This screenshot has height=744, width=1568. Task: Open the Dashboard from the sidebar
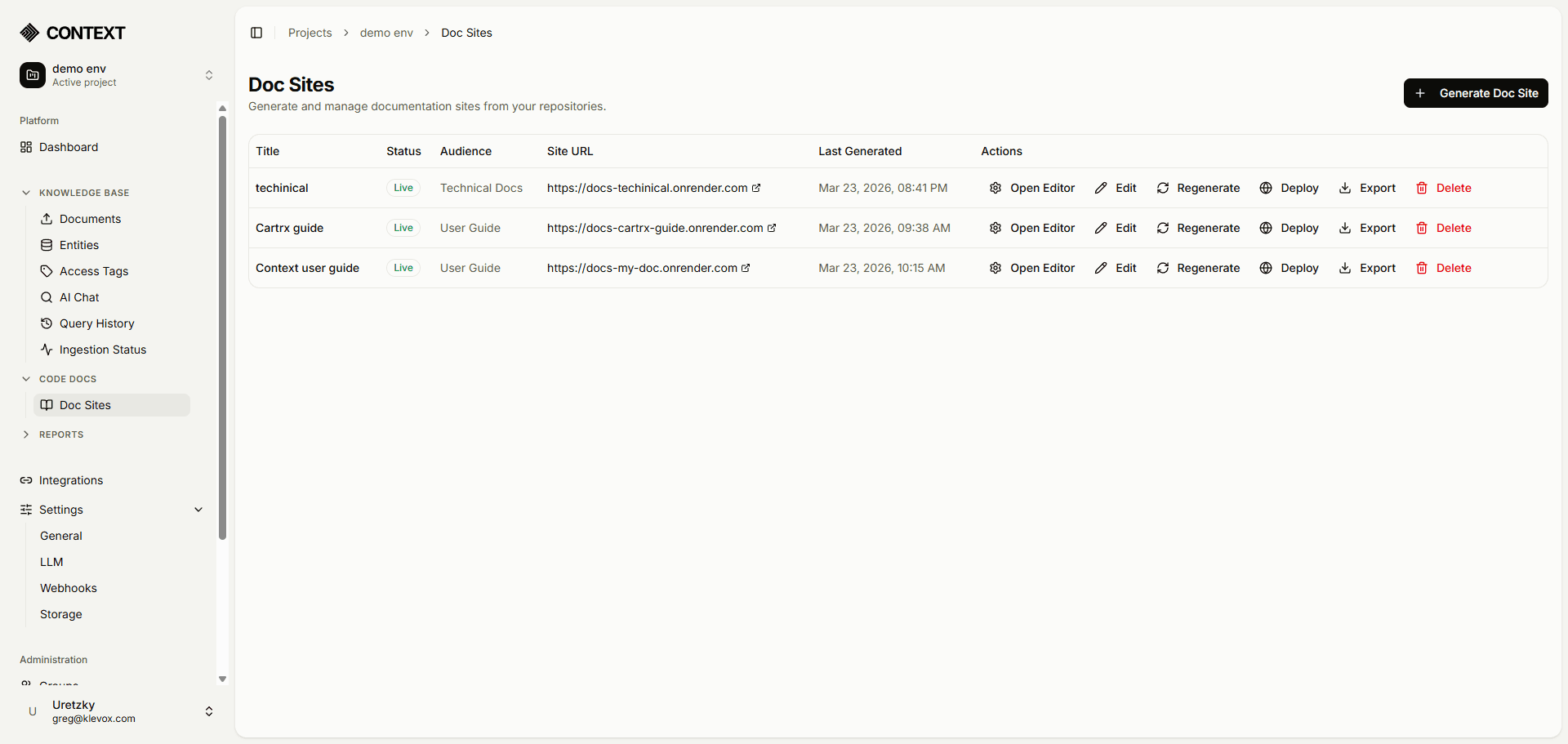coord(69,147)
